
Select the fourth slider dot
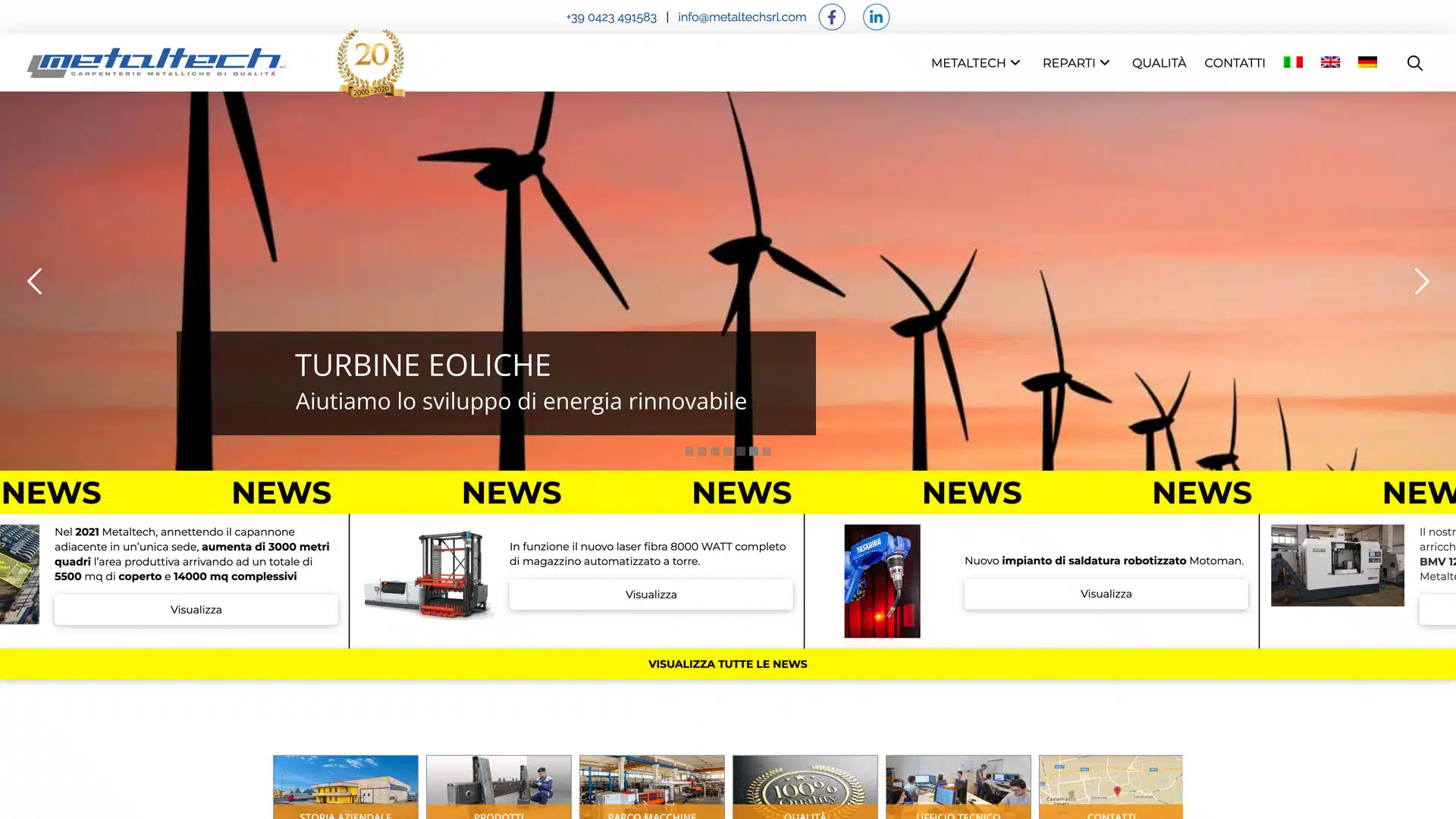pyautogui.click(x=727, y=451)
